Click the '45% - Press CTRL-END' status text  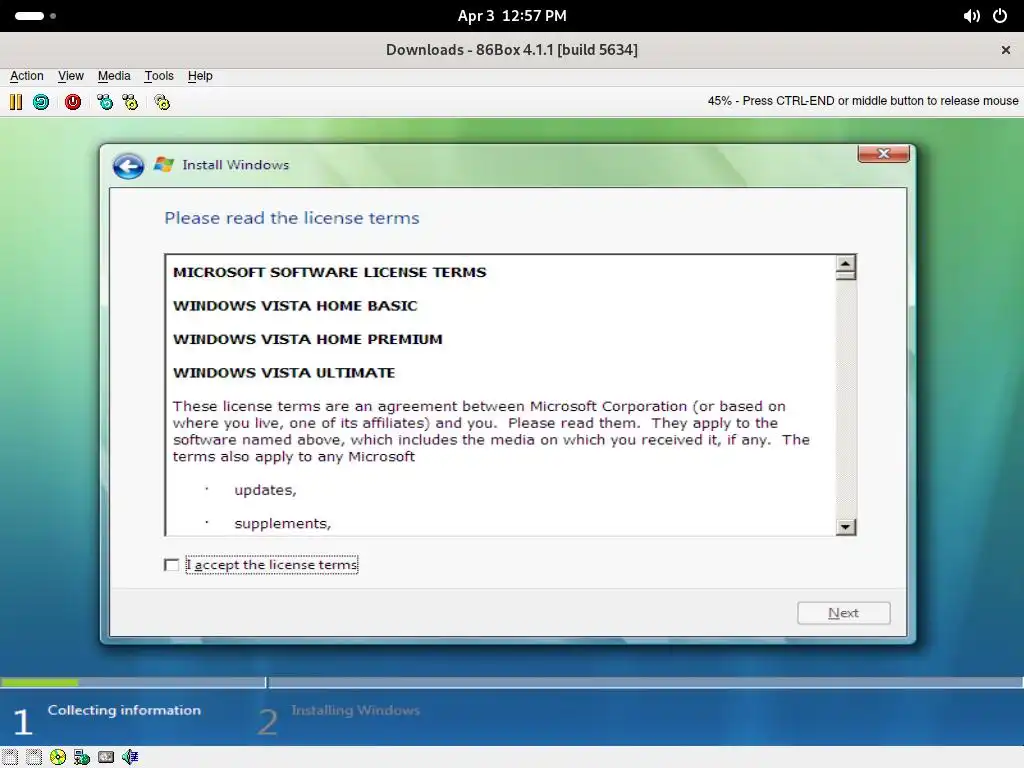click(863, 101)
